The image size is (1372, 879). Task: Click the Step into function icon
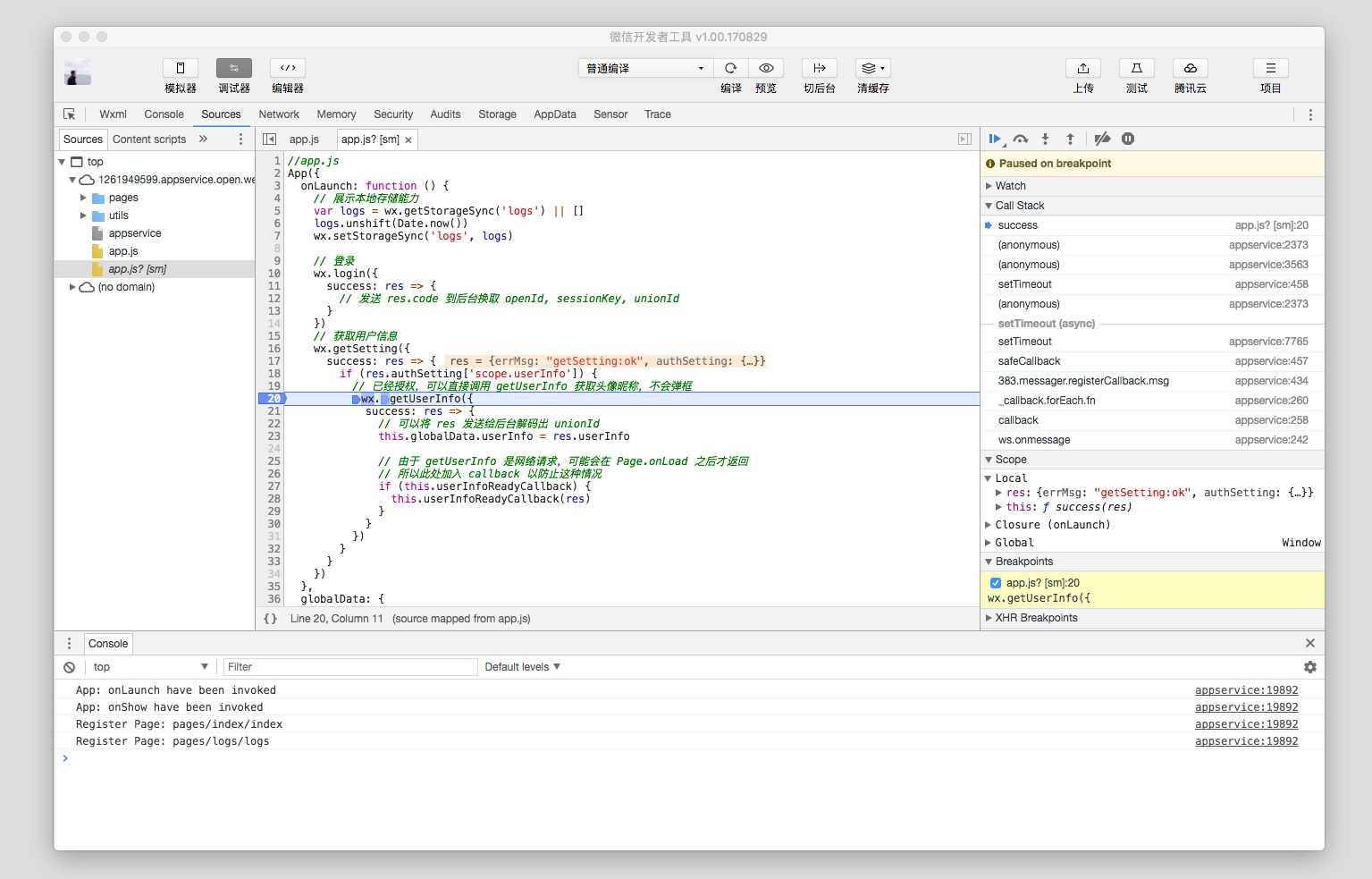click(x=1045, y=139)
